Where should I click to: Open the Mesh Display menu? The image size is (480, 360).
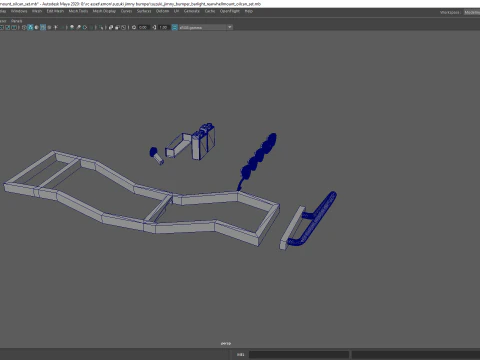point(104,11)
